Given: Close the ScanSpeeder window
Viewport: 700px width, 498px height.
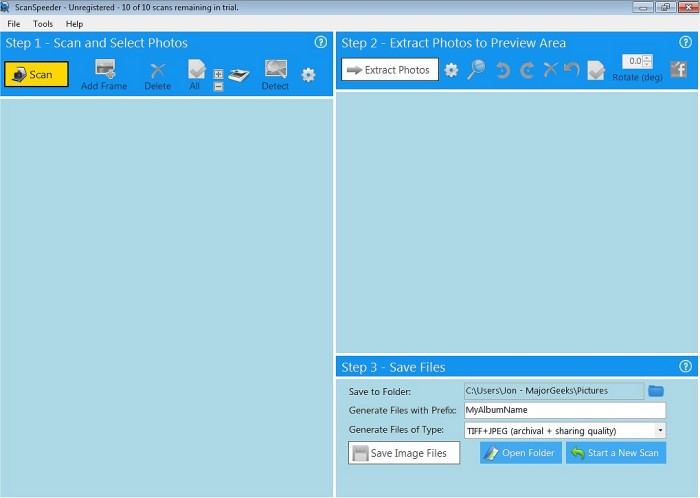Looking at the screenshot, I should pyautogui.click(x=688, y=7).
